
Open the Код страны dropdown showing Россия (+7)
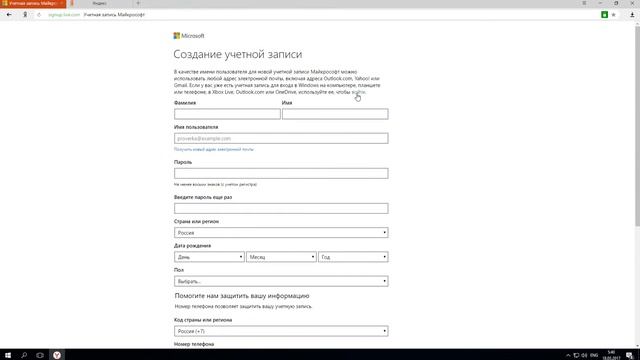(x=281, y=331)
